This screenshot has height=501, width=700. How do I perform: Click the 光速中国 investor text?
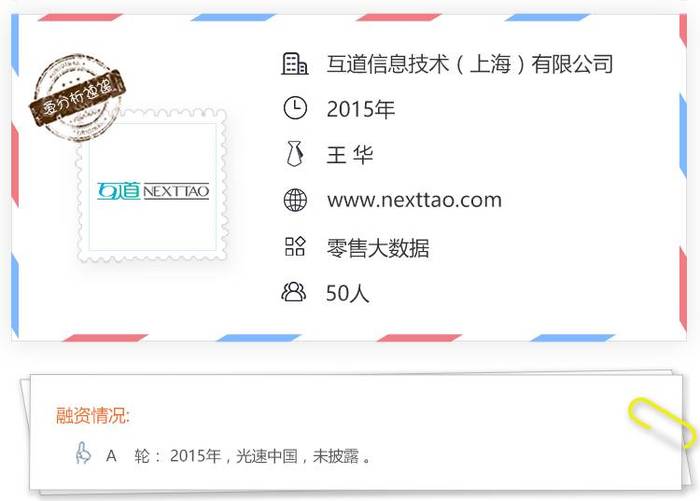click(267, 456)
